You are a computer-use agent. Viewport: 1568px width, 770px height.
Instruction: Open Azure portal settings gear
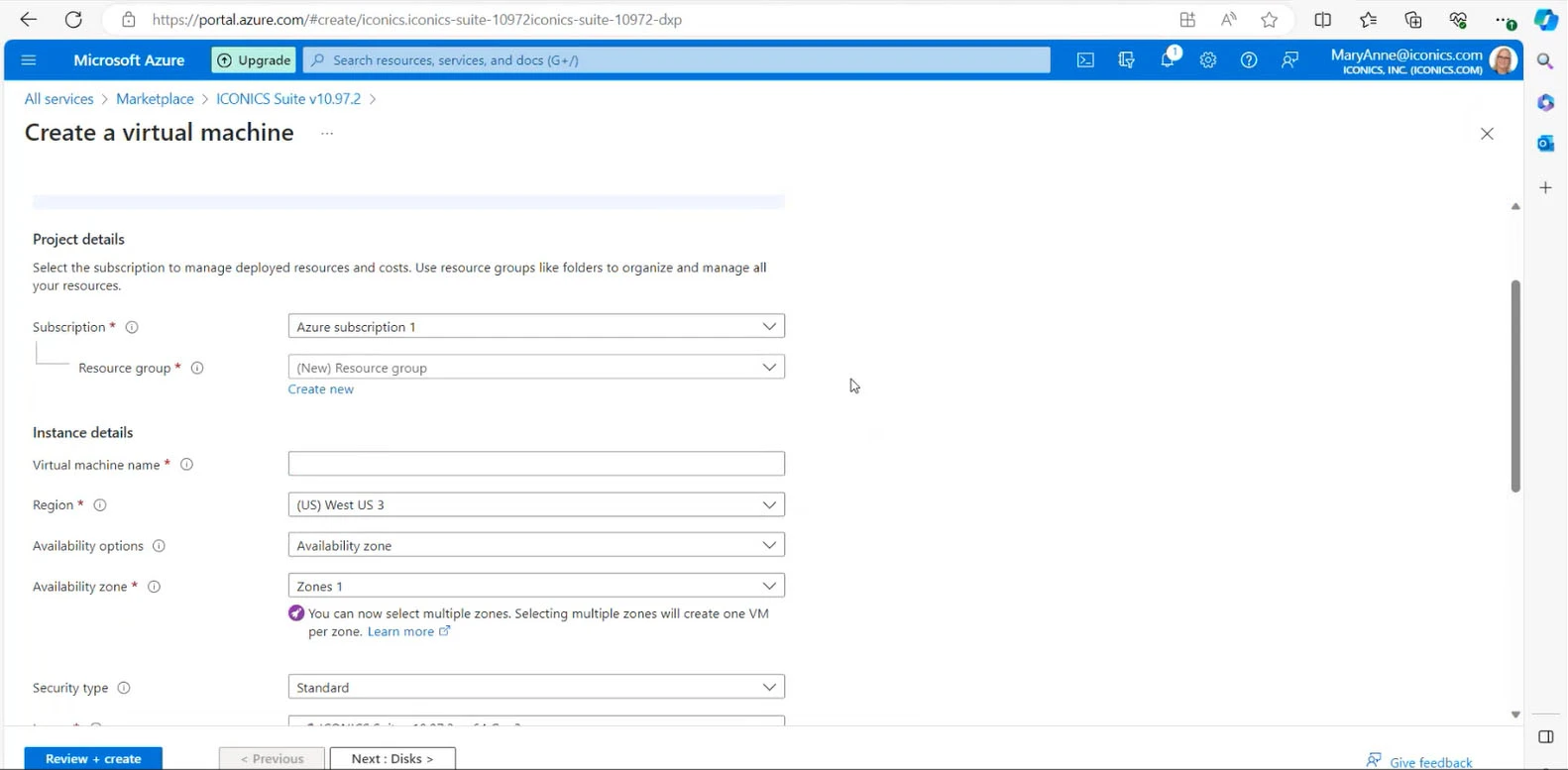(x=1207, y=60)
